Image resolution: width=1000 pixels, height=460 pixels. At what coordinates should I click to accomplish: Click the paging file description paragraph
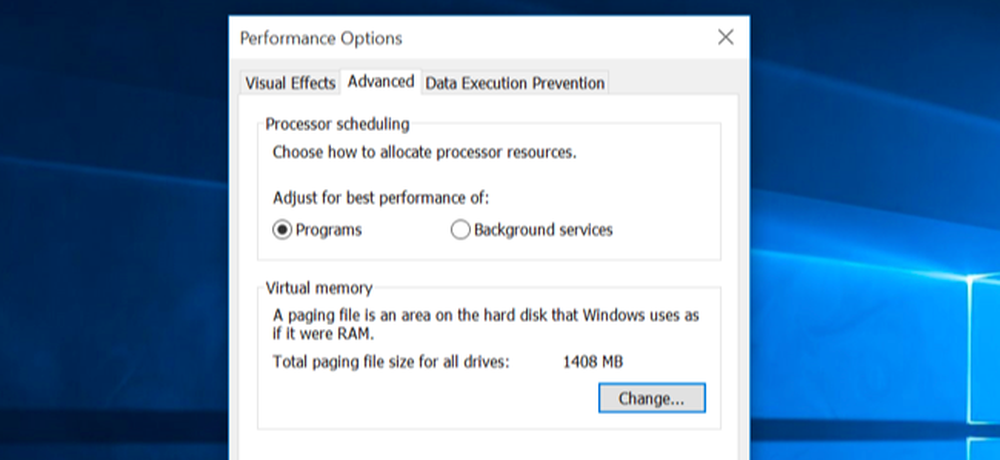pos(486,324)
